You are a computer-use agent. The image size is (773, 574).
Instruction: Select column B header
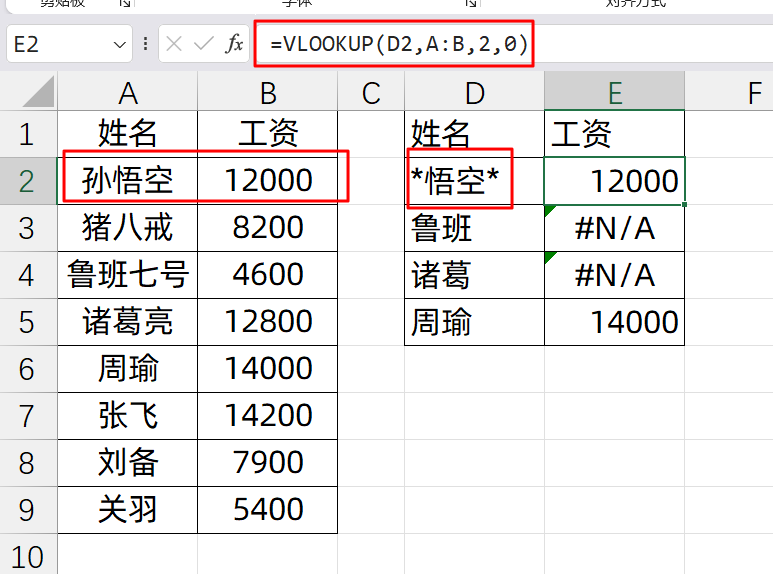click(268, 91)
